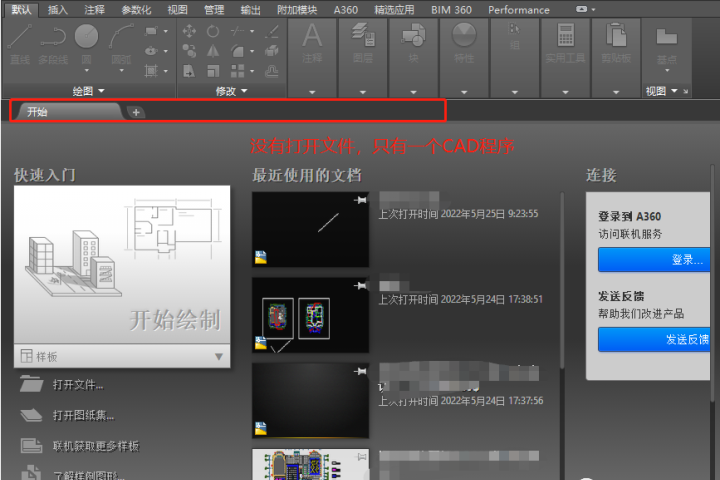This screenshot has width=720, height=480.
Task: Expand the 修改 modify panel title
Action: coord(232,91)
